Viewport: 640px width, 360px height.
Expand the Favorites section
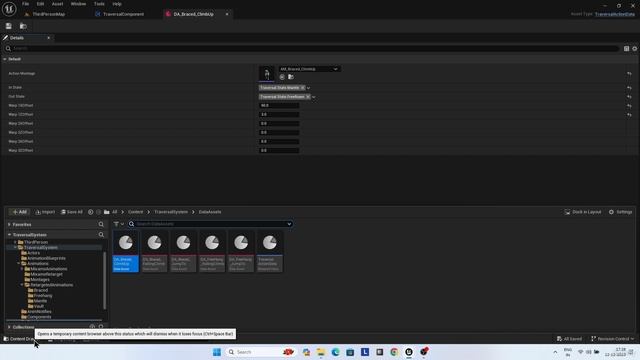pyautogui.click(x=9, y=224)
